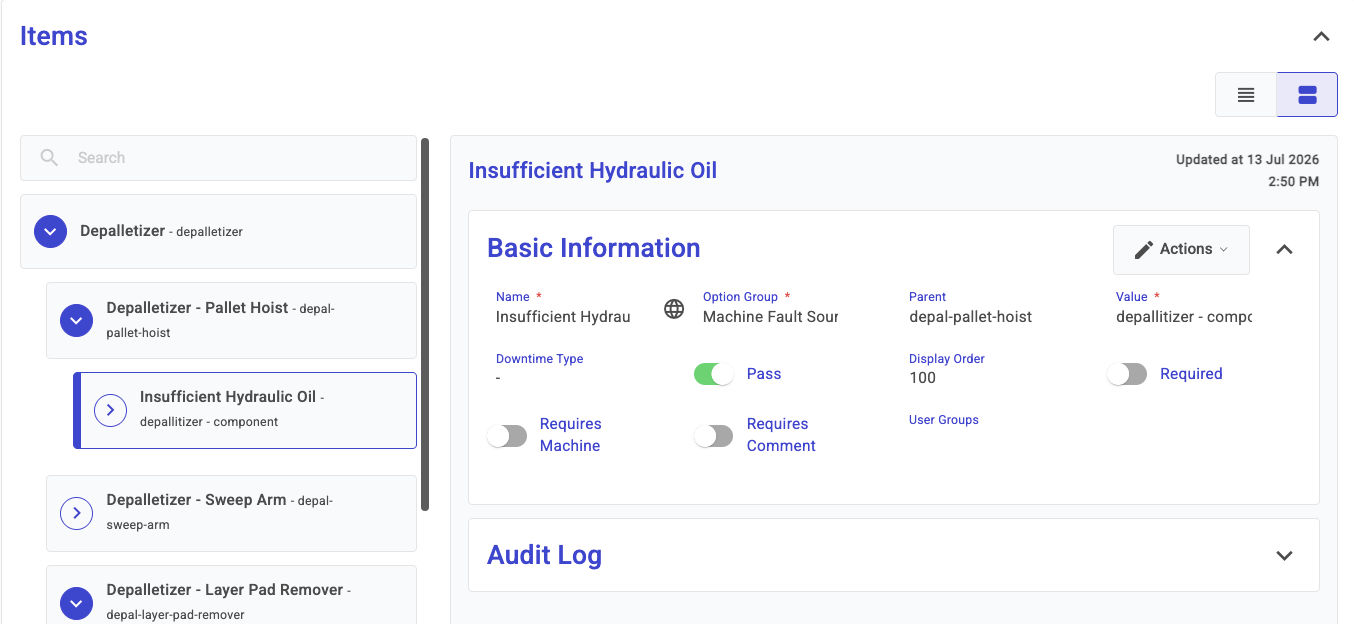Select Depalletizer - Pallet Hoist row
The height and width of the screenshot is (624, 1354).
[231, 320]
